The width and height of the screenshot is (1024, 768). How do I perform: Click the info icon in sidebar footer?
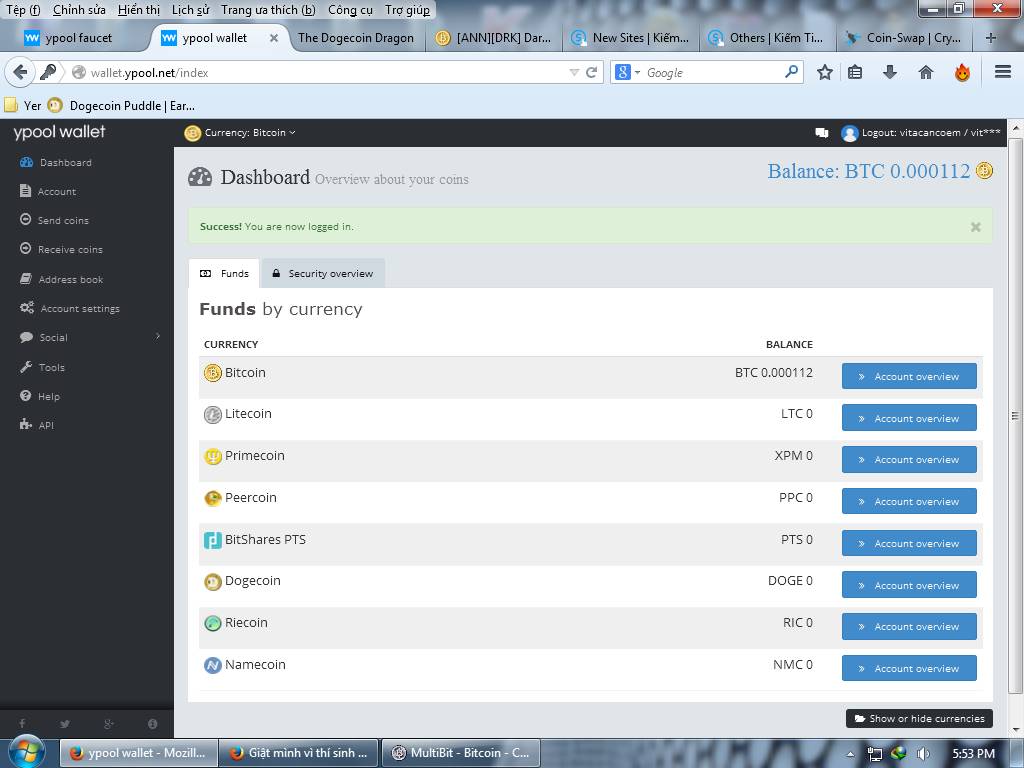[x=152, y=724]
